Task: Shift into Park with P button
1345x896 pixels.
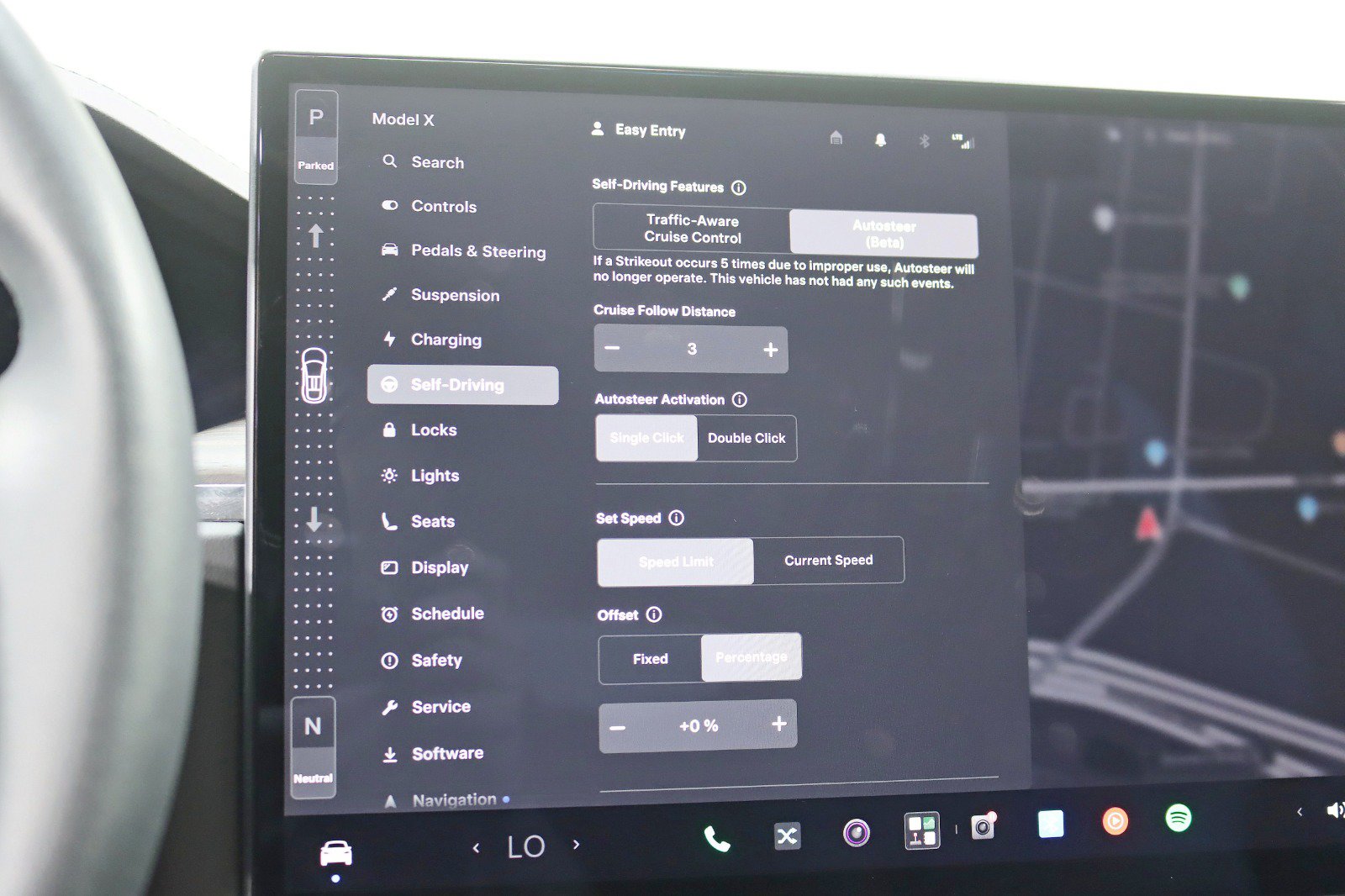Action: 316,137
